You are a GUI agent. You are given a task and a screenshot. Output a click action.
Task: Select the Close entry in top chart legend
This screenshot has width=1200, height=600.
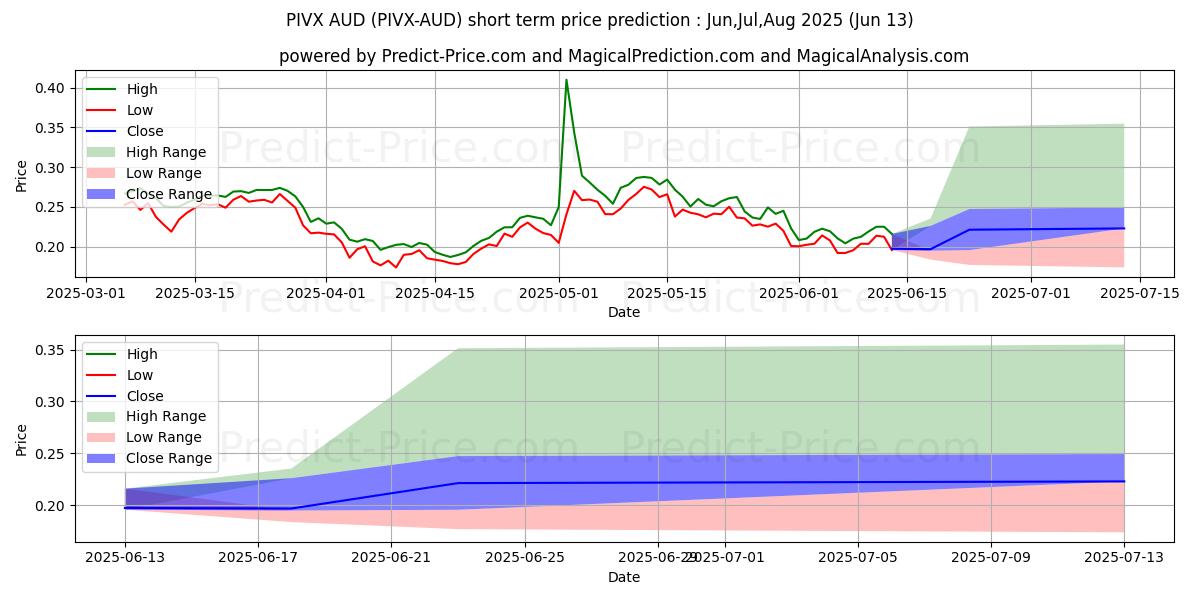pyautogui.click(x=145, y=131)
